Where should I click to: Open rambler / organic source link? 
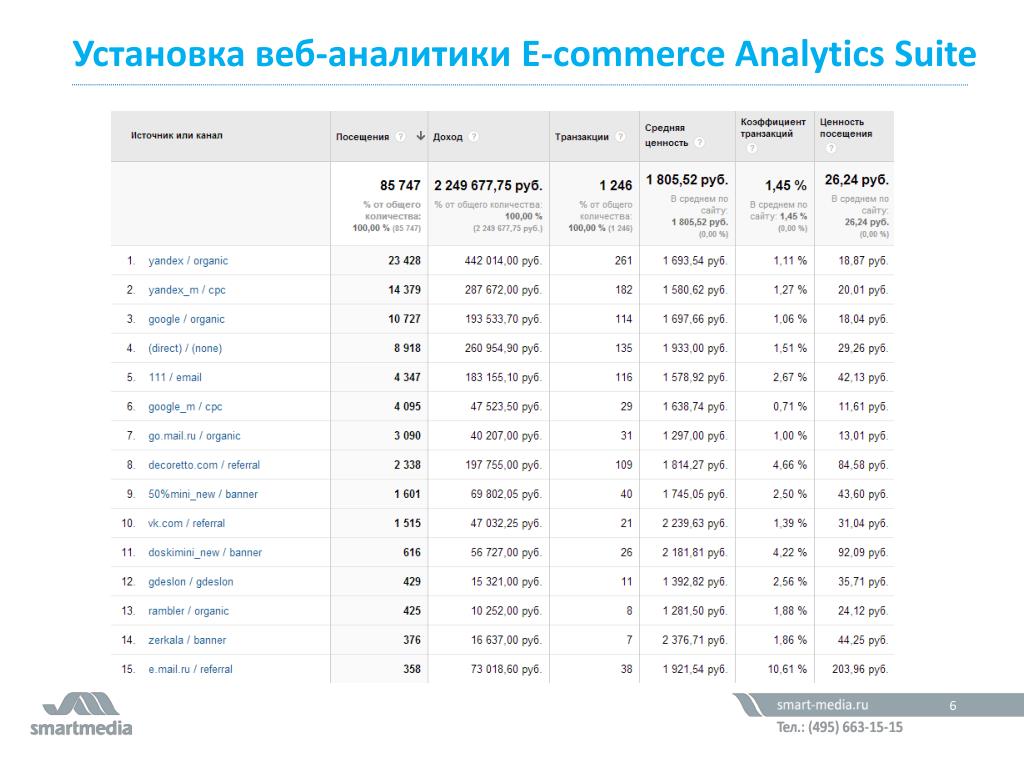[x=188, y=611]
